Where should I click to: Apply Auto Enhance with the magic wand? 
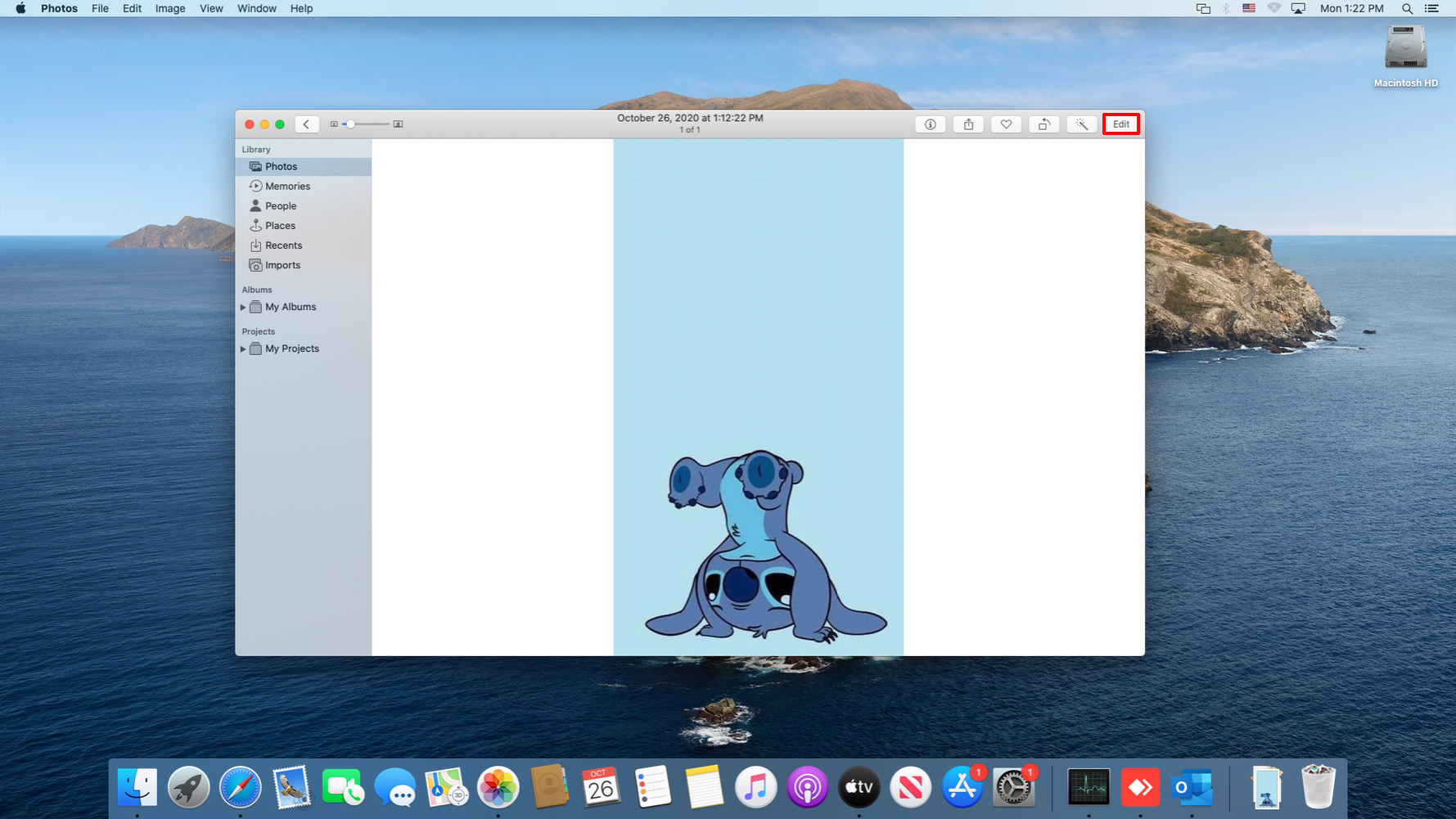pos(1082,124)
